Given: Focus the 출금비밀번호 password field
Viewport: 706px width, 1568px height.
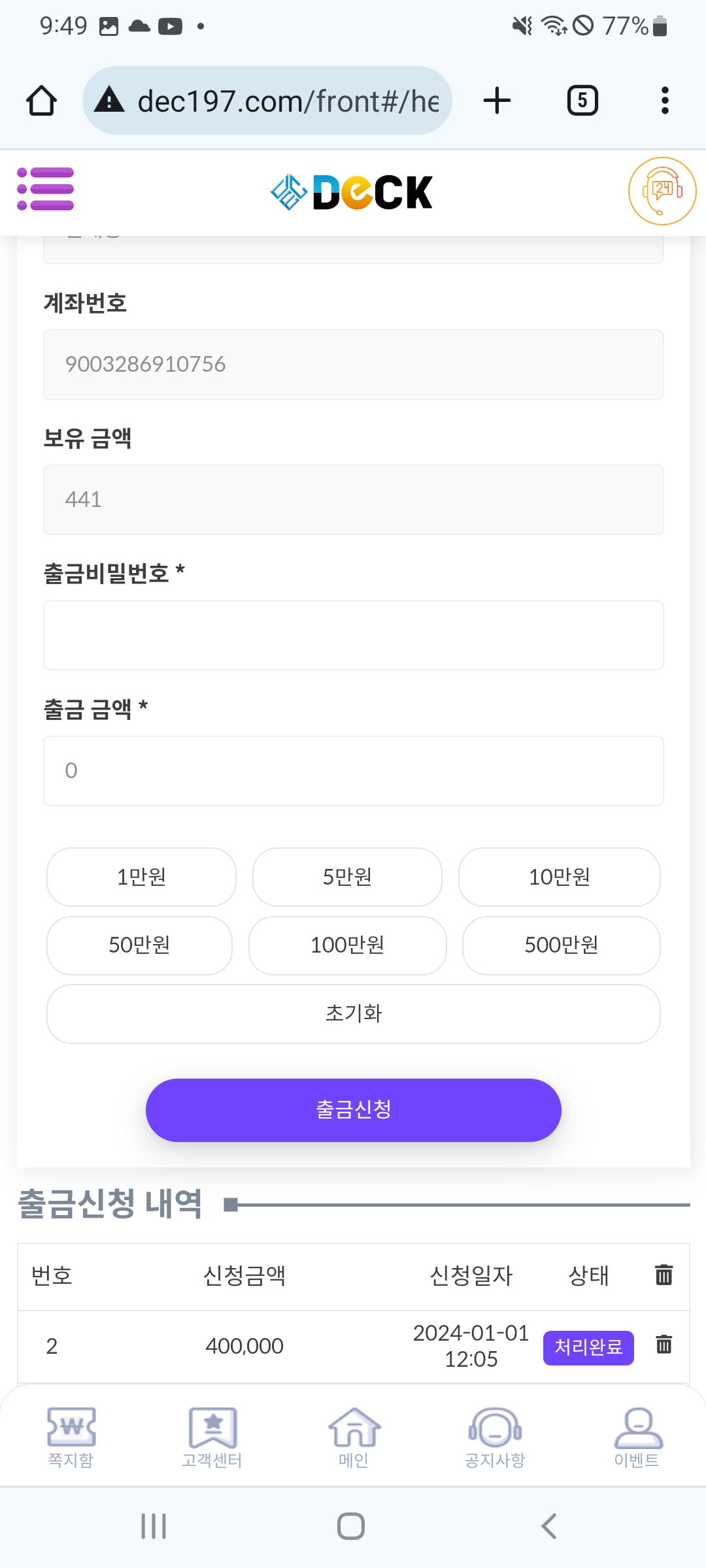Looking at the screenshot, I should coord(353,635).
